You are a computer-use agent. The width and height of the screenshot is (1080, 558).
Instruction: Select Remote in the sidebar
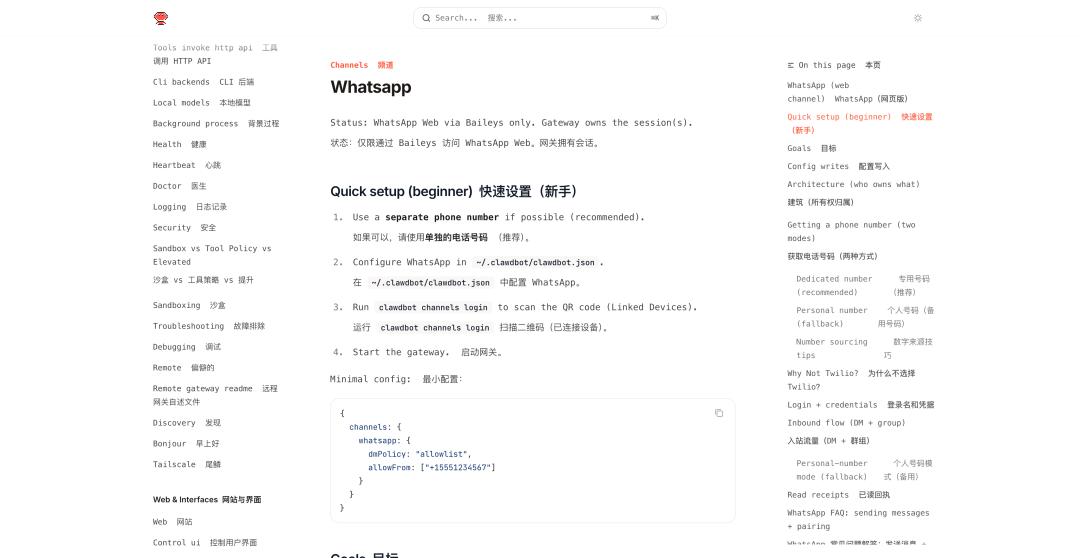pos(183,367)
